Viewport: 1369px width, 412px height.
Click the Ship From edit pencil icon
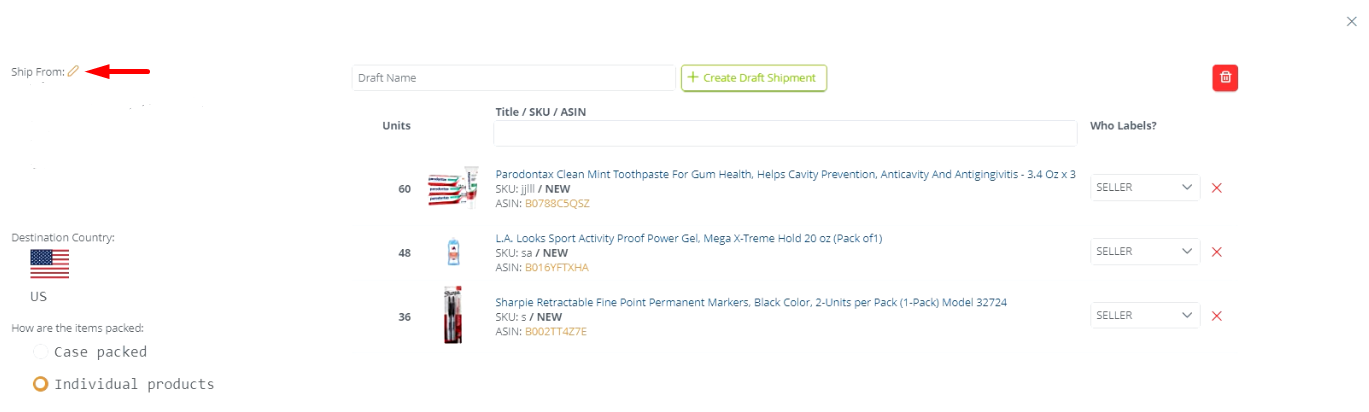point(73,71)
